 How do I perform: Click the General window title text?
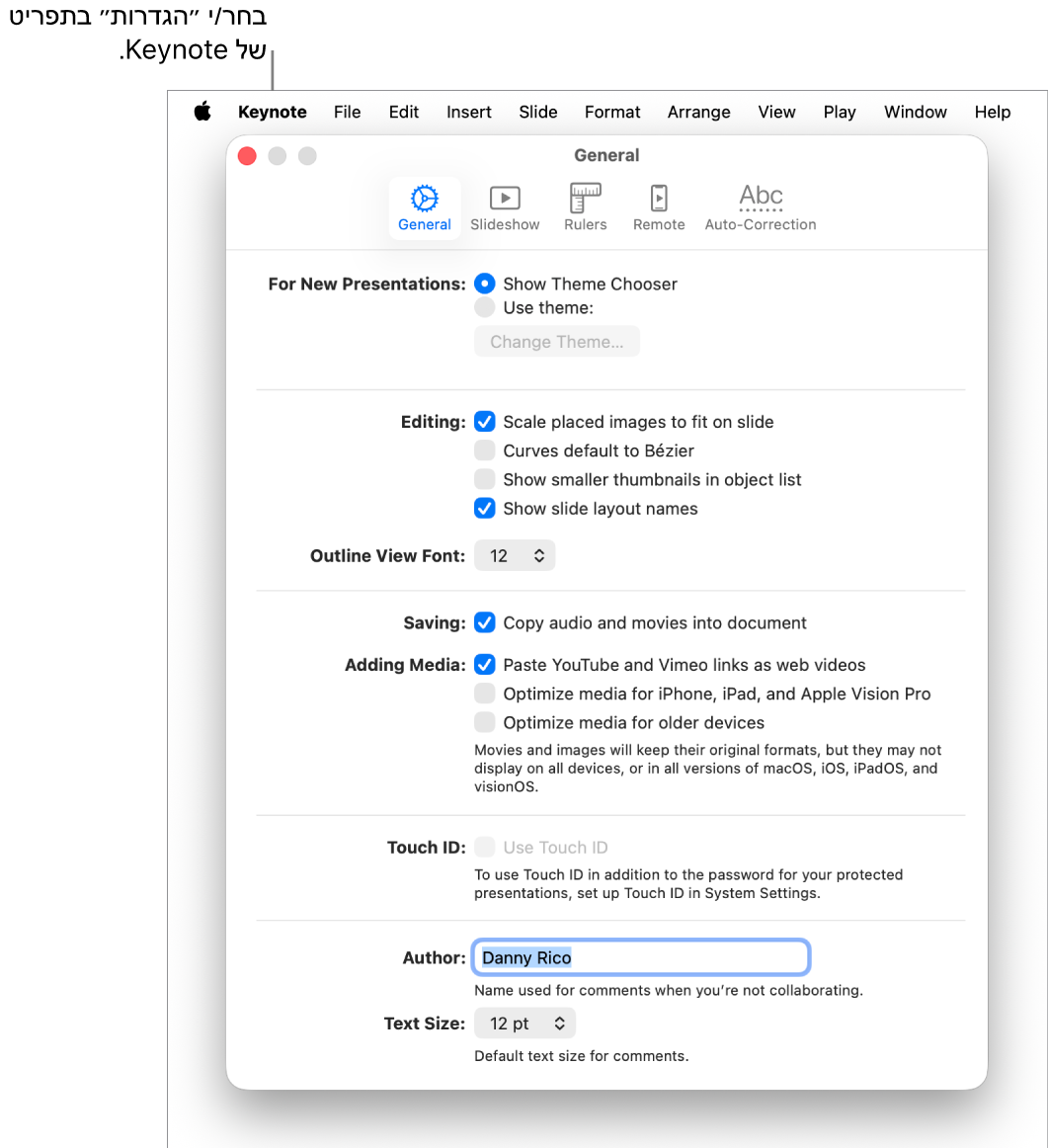[606, 155]
